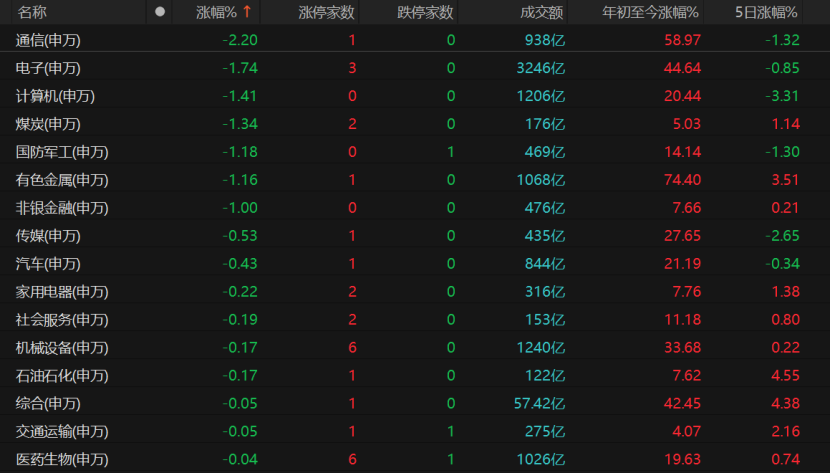830x473 pixels.
Task: Select the 汽车(申万) row name
Action: pyautogui.click(x=48, y=264)
